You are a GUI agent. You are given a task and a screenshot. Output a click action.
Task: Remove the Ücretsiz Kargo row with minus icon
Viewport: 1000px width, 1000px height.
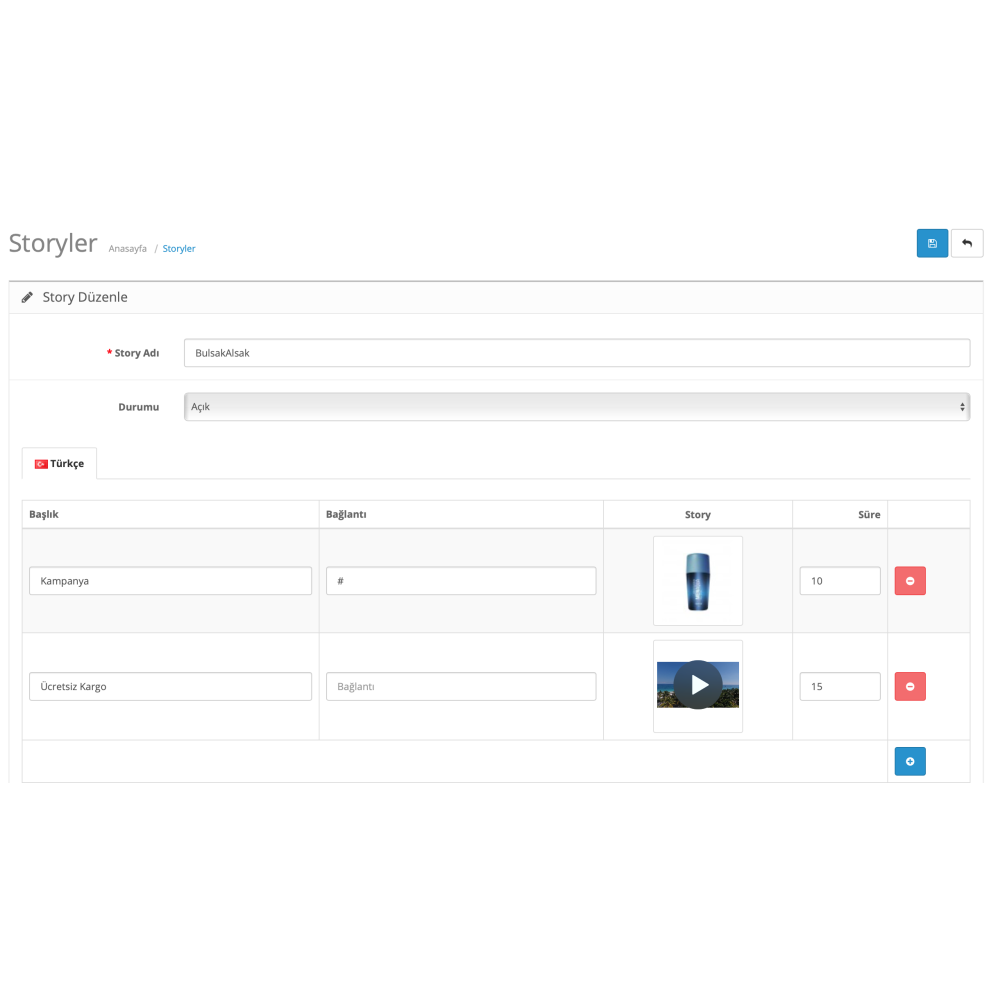click(x=910, y=686)
